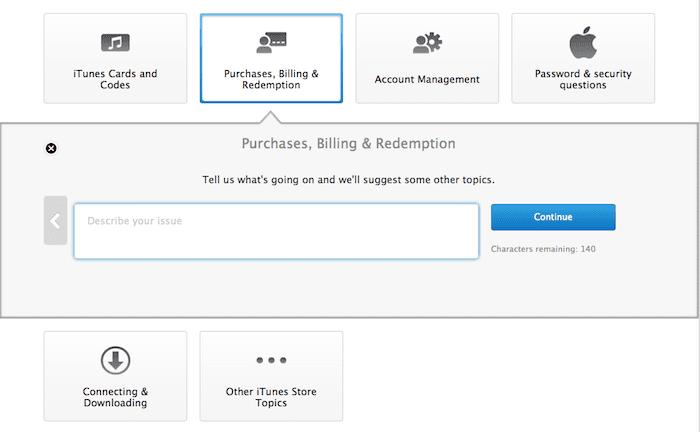Open the iTunes Cards and Codes topic
700x432 pixels.
pos(115,58)
